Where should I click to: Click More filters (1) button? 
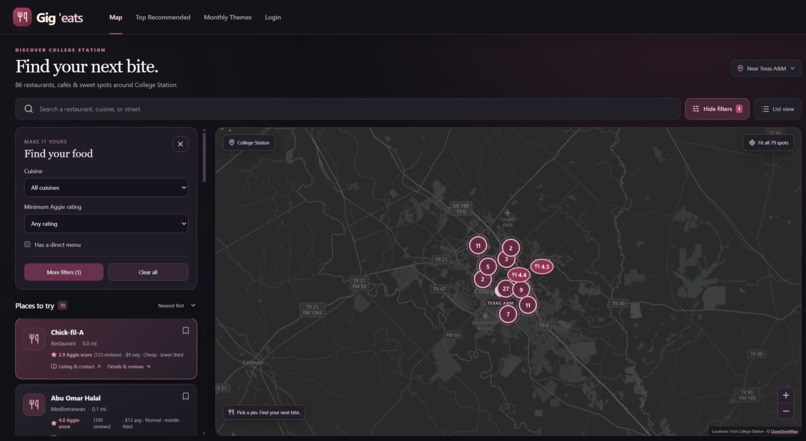[64, 272]
